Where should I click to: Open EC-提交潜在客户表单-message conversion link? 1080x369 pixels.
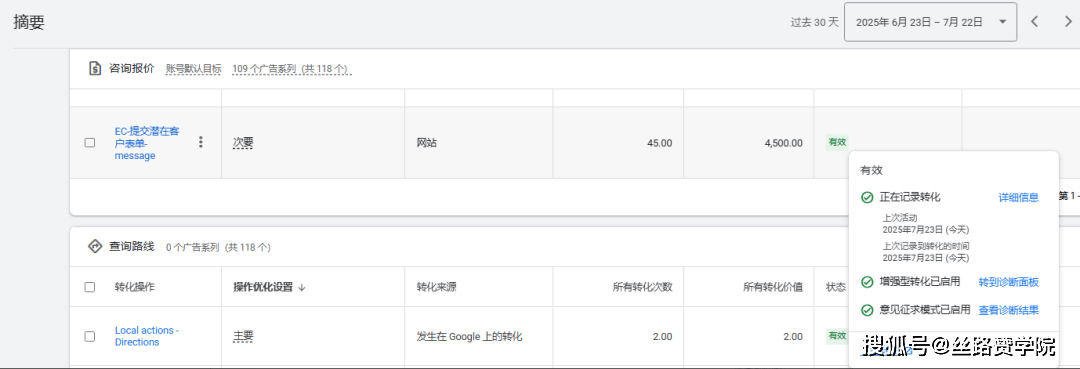(147, 143)
